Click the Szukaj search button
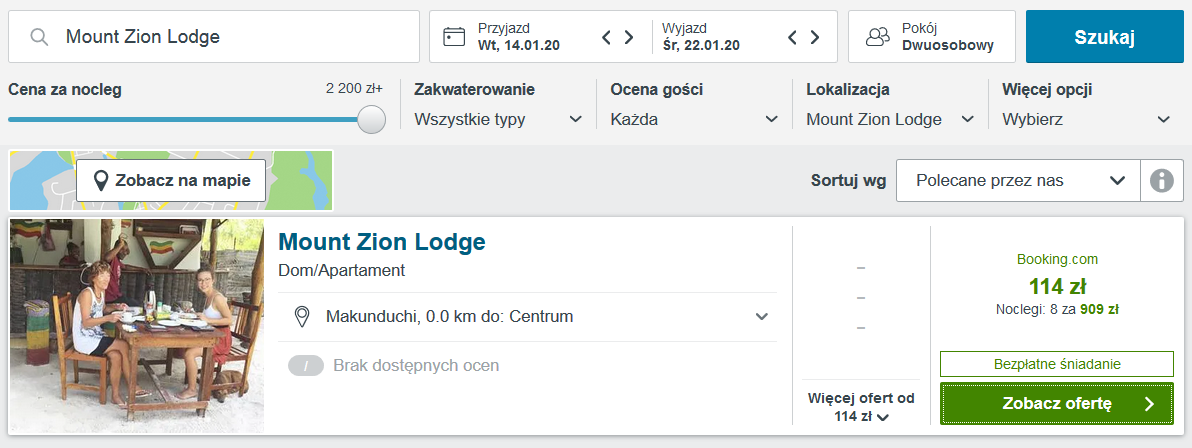 (1105, 37)
